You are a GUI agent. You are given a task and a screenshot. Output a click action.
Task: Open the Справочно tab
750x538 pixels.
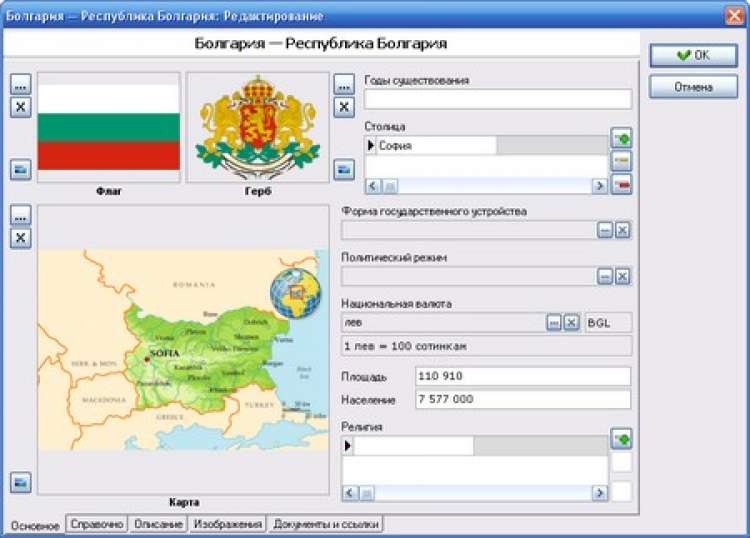click(x=97, y=524)
